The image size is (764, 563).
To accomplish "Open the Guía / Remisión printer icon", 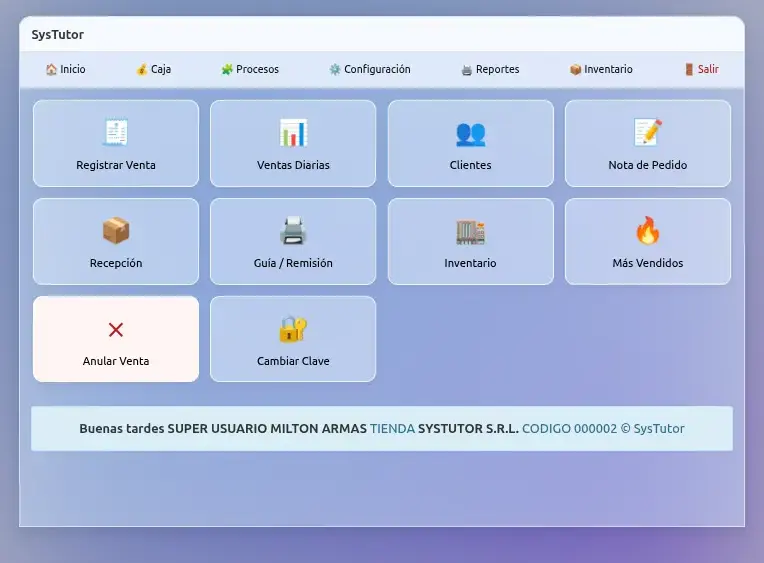I will (x=293, y=231).
